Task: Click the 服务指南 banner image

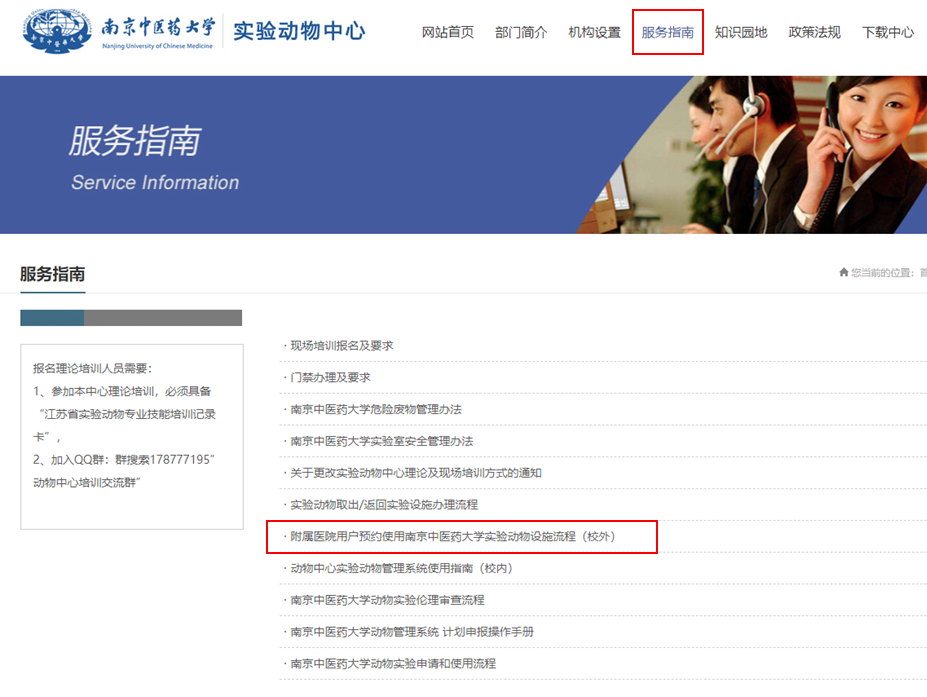Action: click(463, 155)
